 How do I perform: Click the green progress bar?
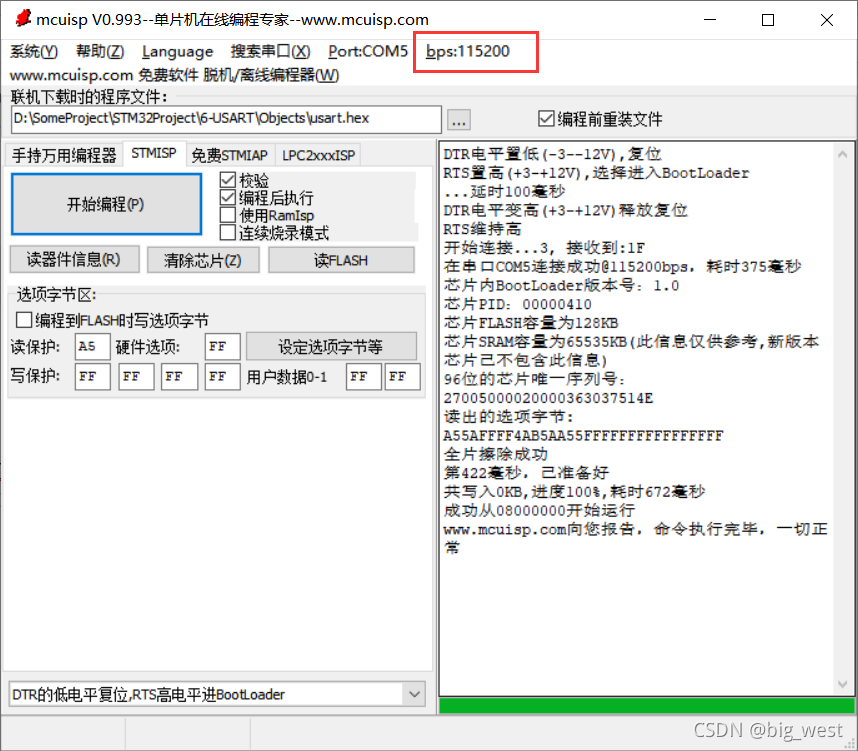[x=646, y=706]
